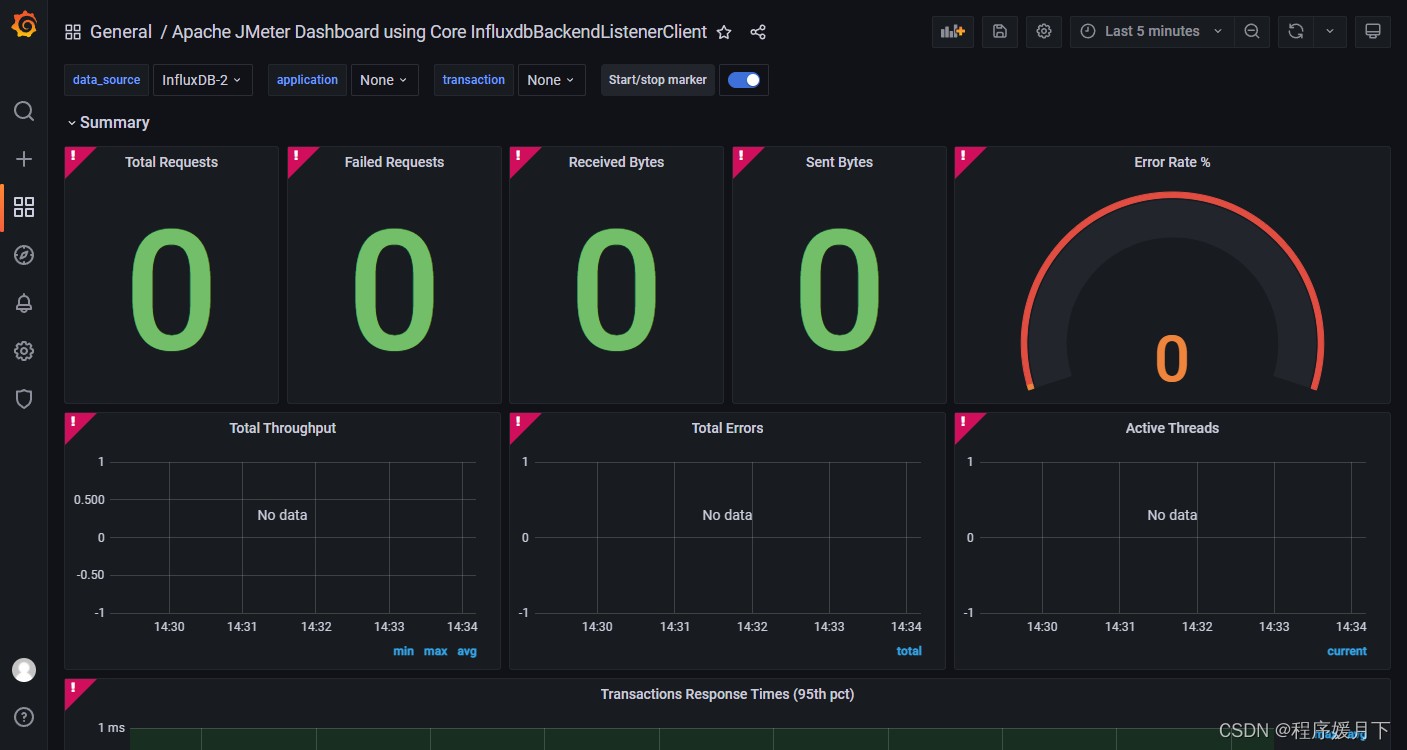
Task: Open the Total Errors panel title menu
Action: coord(727,428)
